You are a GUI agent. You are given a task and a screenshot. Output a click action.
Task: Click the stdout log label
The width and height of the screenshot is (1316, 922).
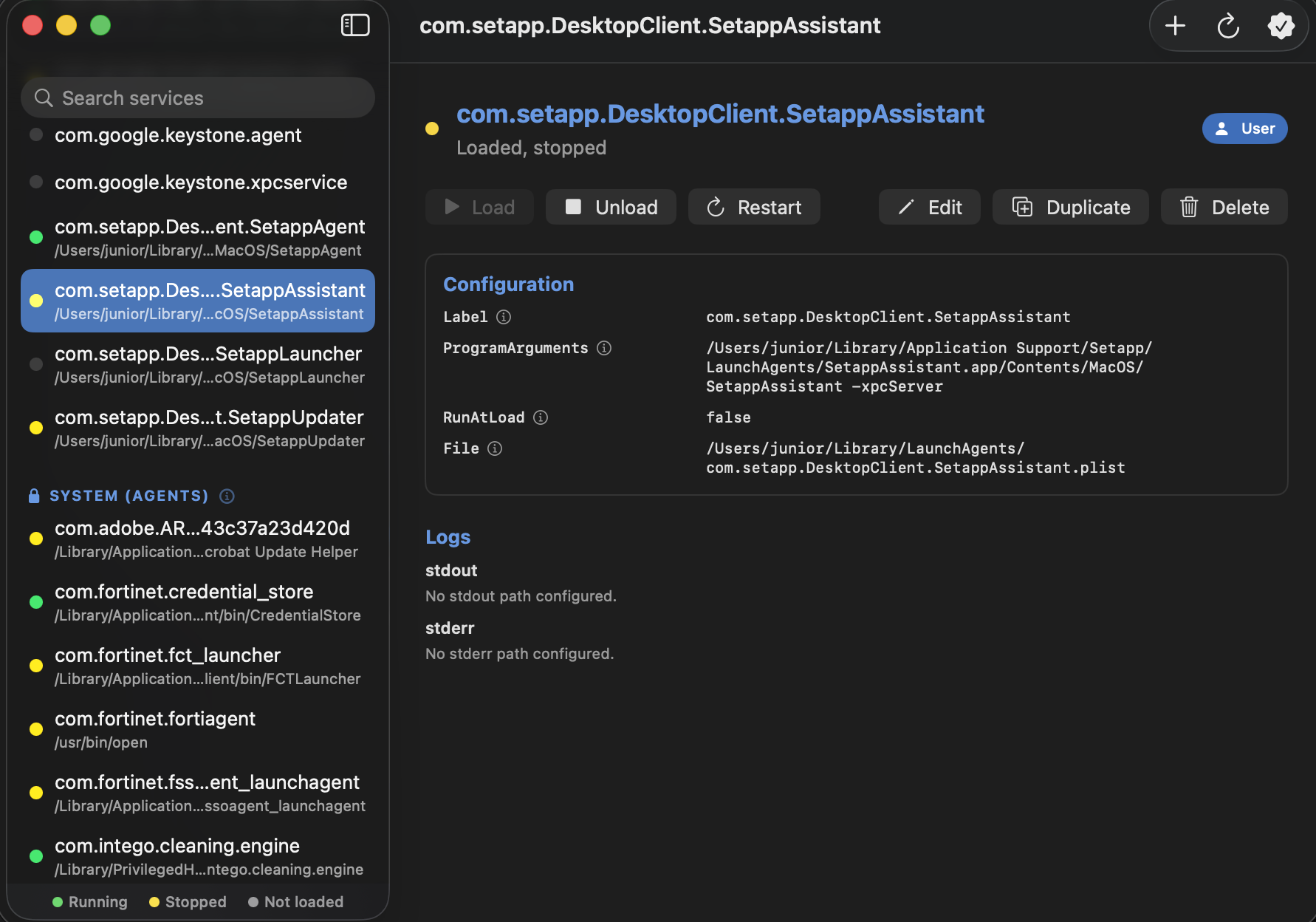pyautogui.click(x=451, y=570)
